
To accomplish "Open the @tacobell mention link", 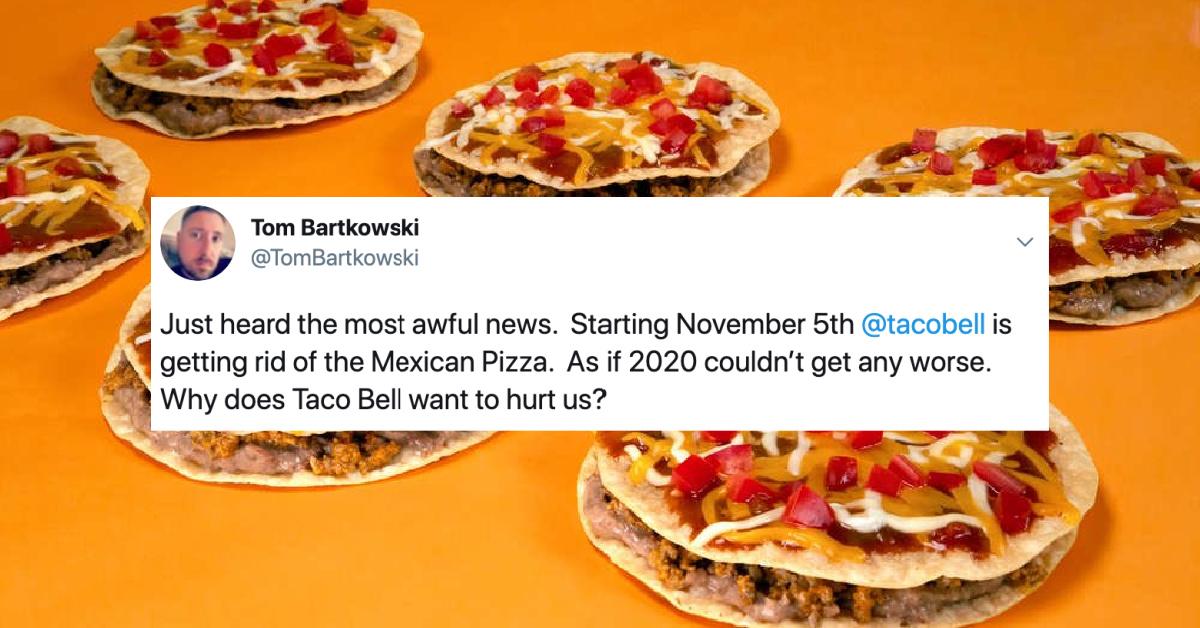I will (923, 325).
